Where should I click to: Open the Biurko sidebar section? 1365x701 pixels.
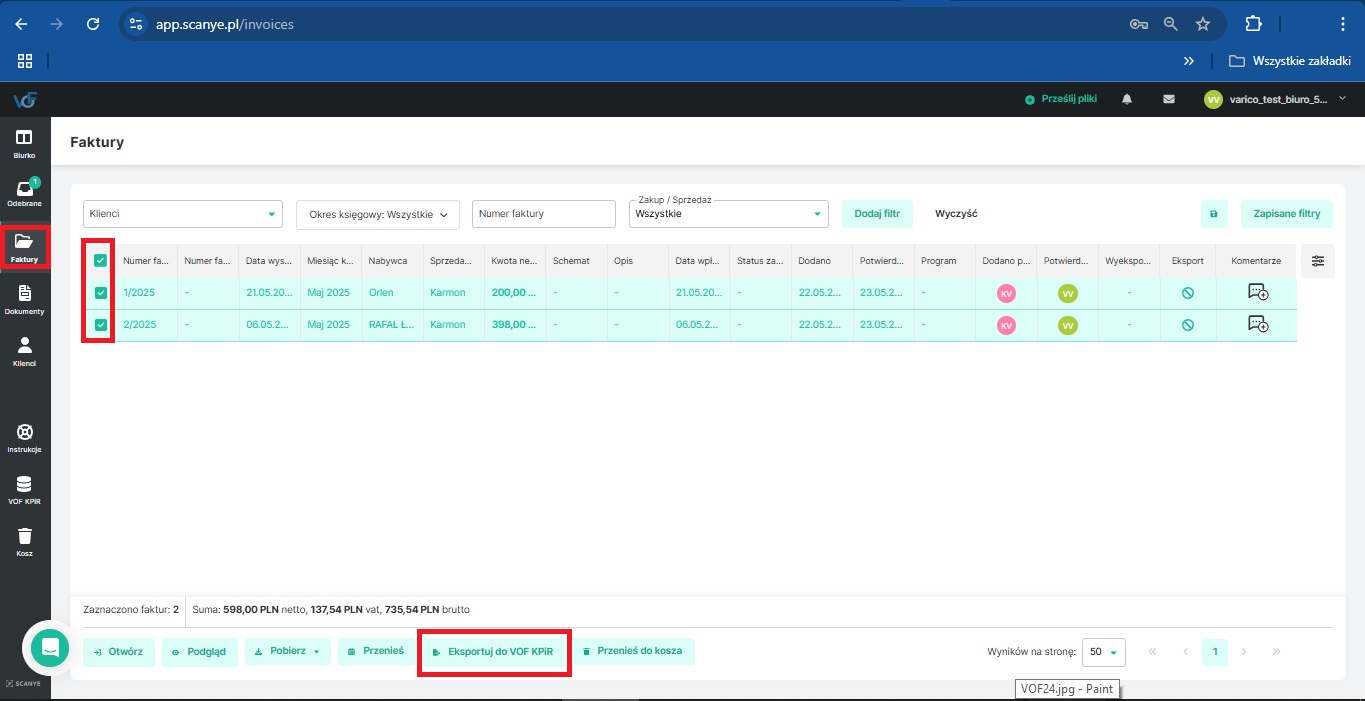(x=25, y=143)
